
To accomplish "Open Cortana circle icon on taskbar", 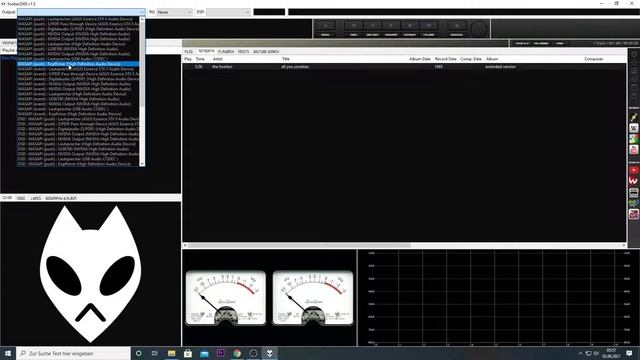I will coord(139,353).
